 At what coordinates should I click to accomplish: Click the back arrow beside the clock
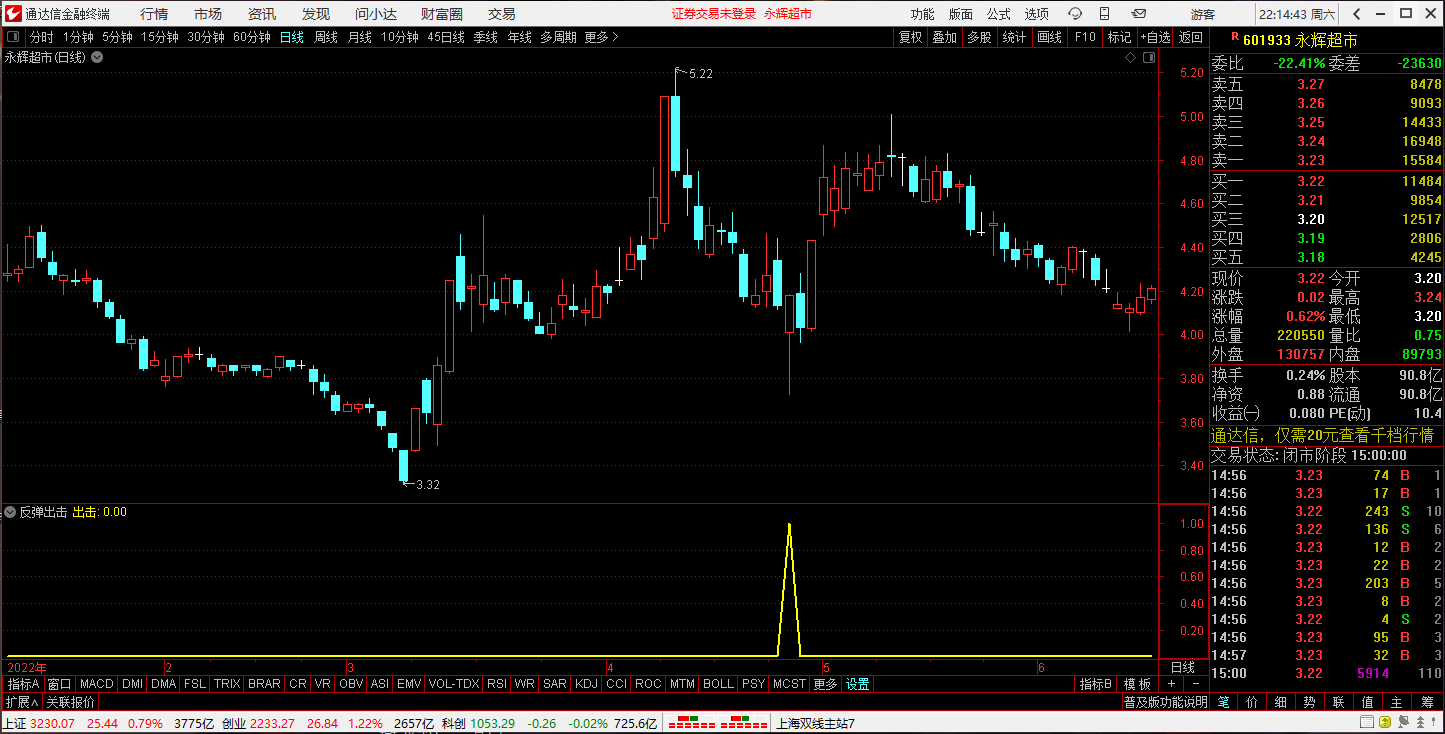click(1356, 14)
